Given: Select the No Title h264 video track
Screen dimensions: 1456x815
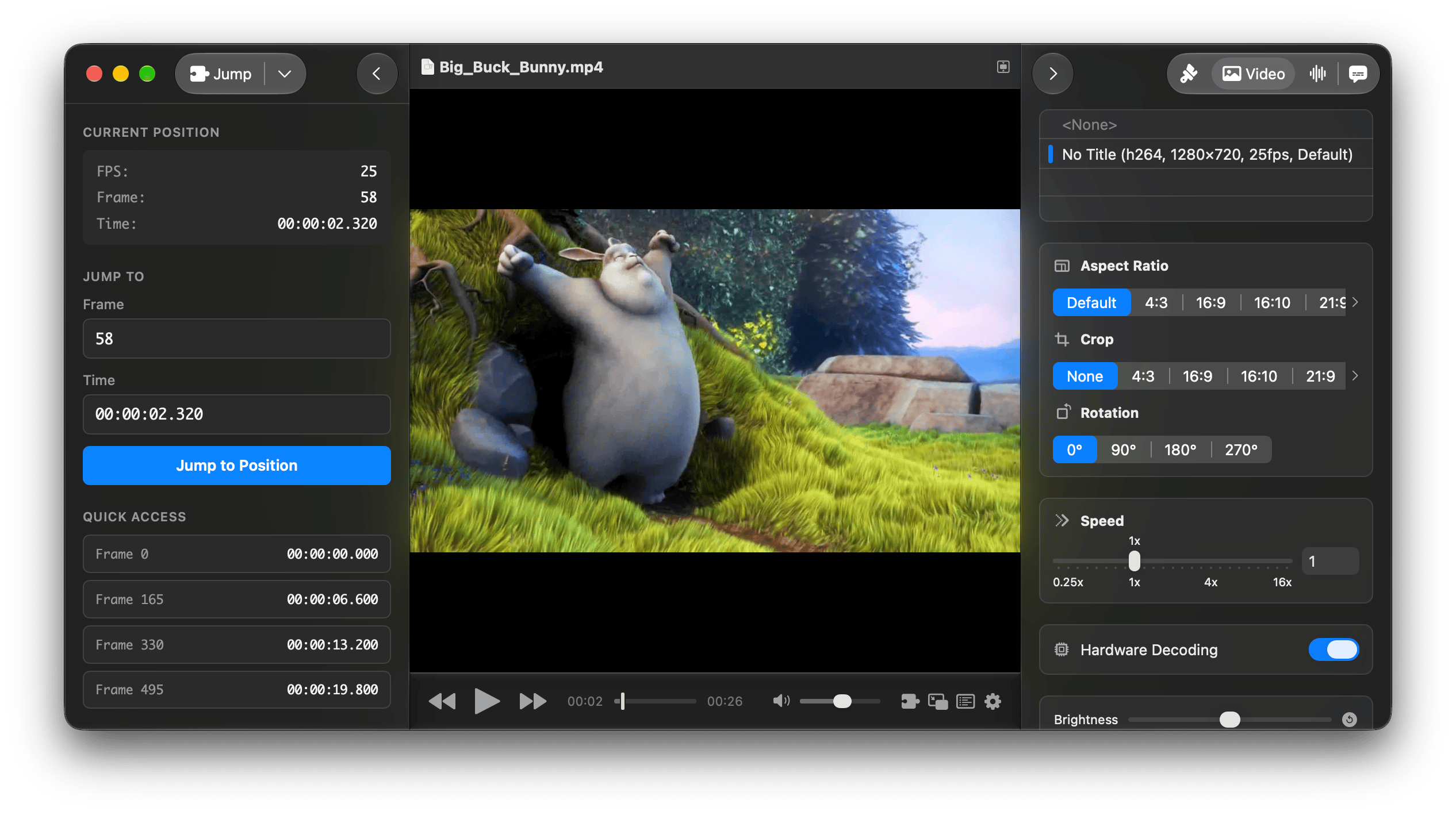Looking at the screenshot, I should [x=1206, y=154].
